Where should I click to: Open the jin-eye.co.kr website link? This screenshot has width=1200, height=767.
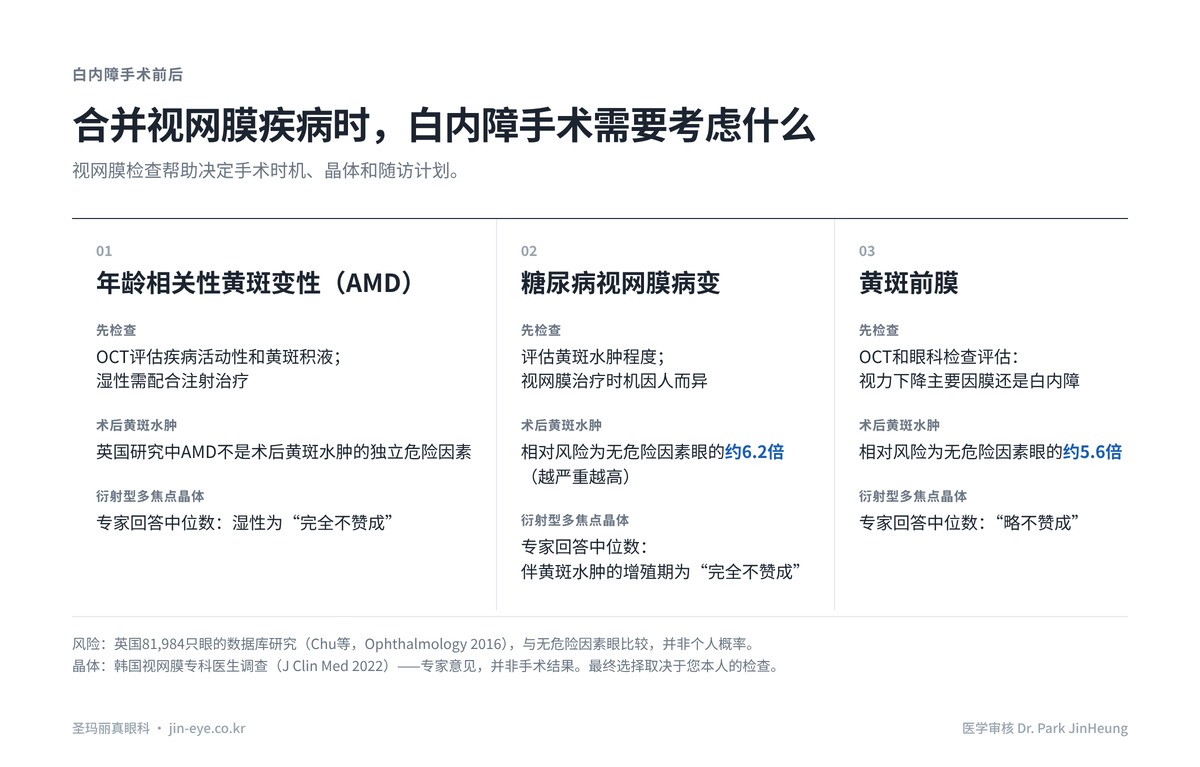(207, 728)
